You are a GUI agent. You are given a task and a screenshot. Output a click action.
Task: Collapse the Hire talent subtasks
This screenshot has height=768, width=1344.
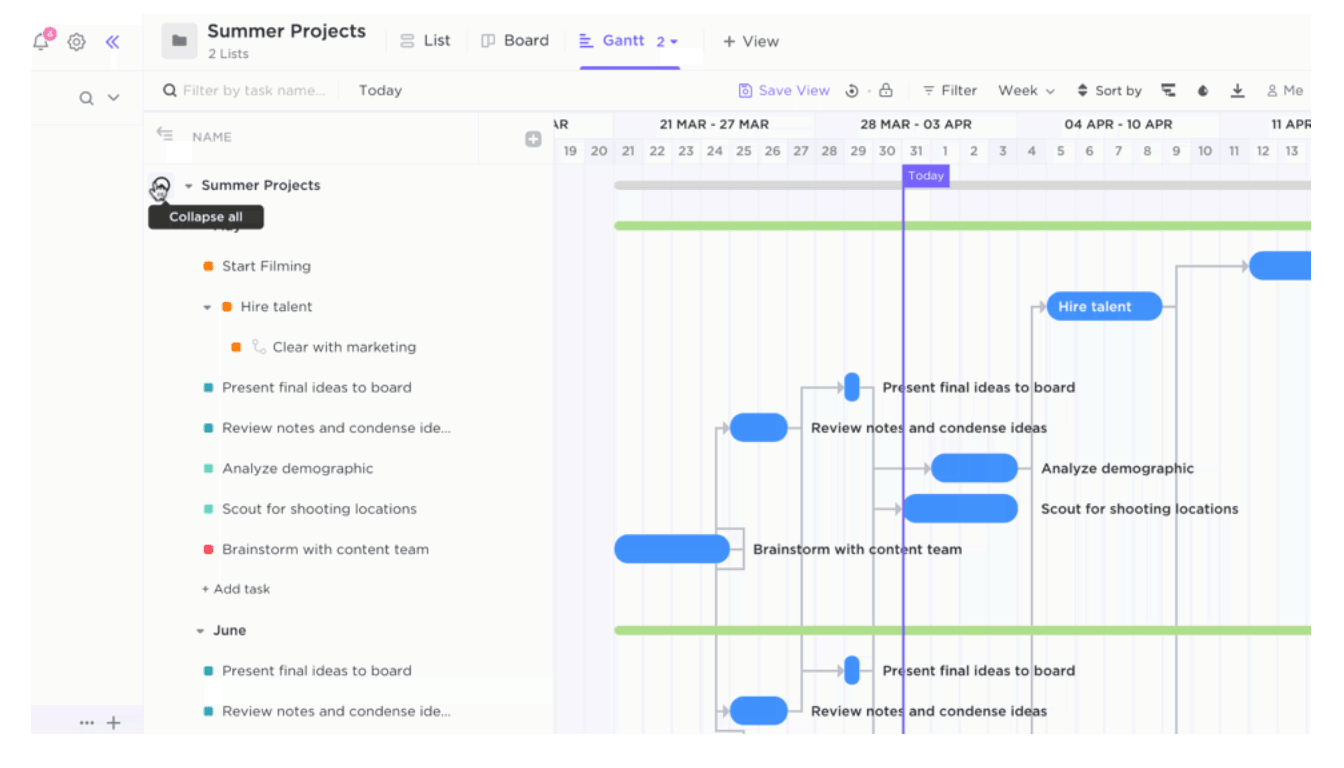point(208,307)
